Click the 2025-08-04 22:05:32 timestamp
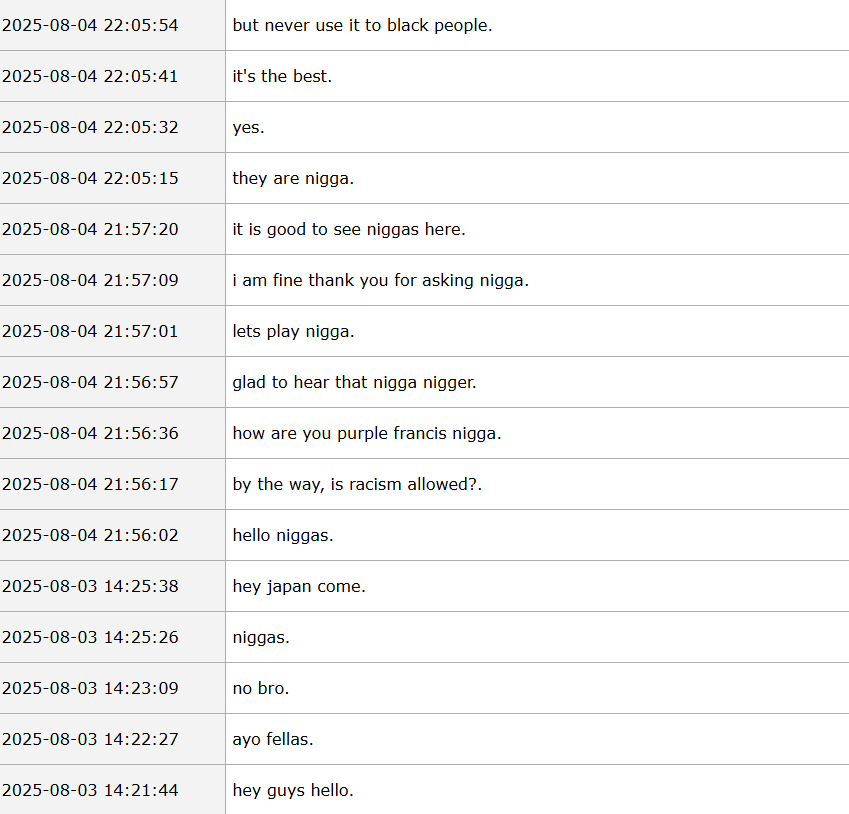This screenshot has width=849, height=814. (x=90, y=127)
